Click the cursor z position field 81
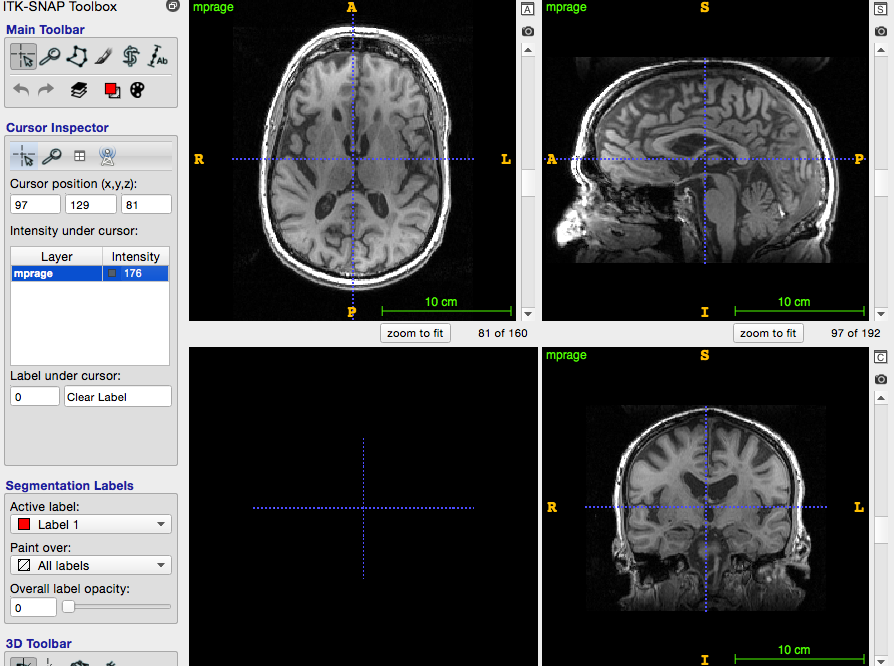Image resolution: width=894 pixels, height=666 pixels. pos(146,204)
